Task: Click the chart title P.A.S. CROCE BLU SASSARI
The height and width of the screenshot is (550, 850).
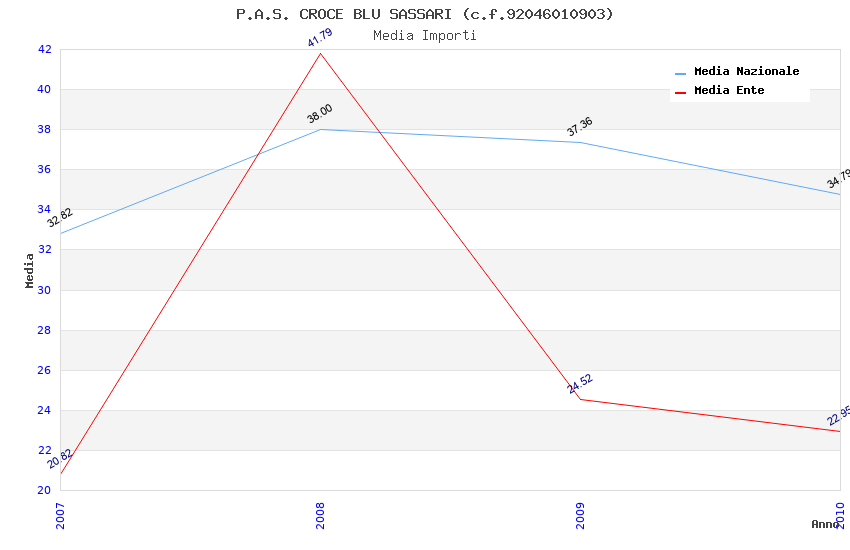Action: tap(425, 14)
